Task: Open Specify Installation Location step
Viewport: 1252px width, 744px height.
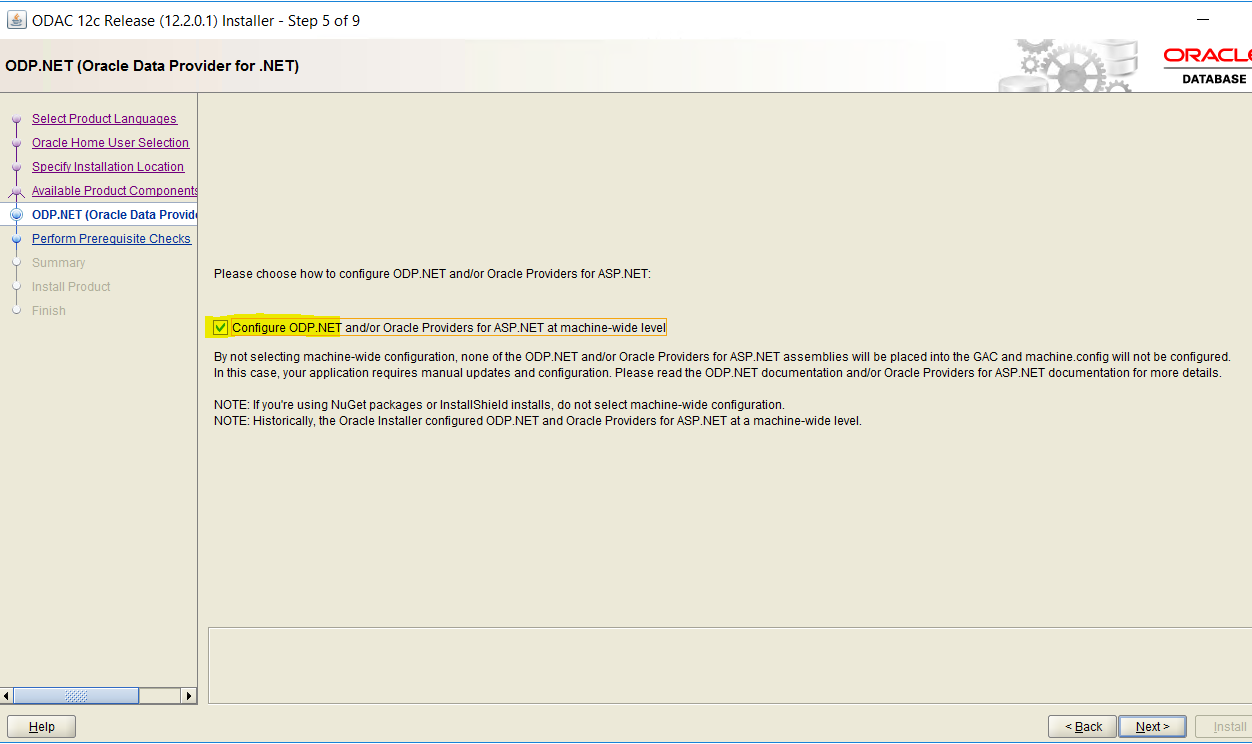Action: point(108,167)
